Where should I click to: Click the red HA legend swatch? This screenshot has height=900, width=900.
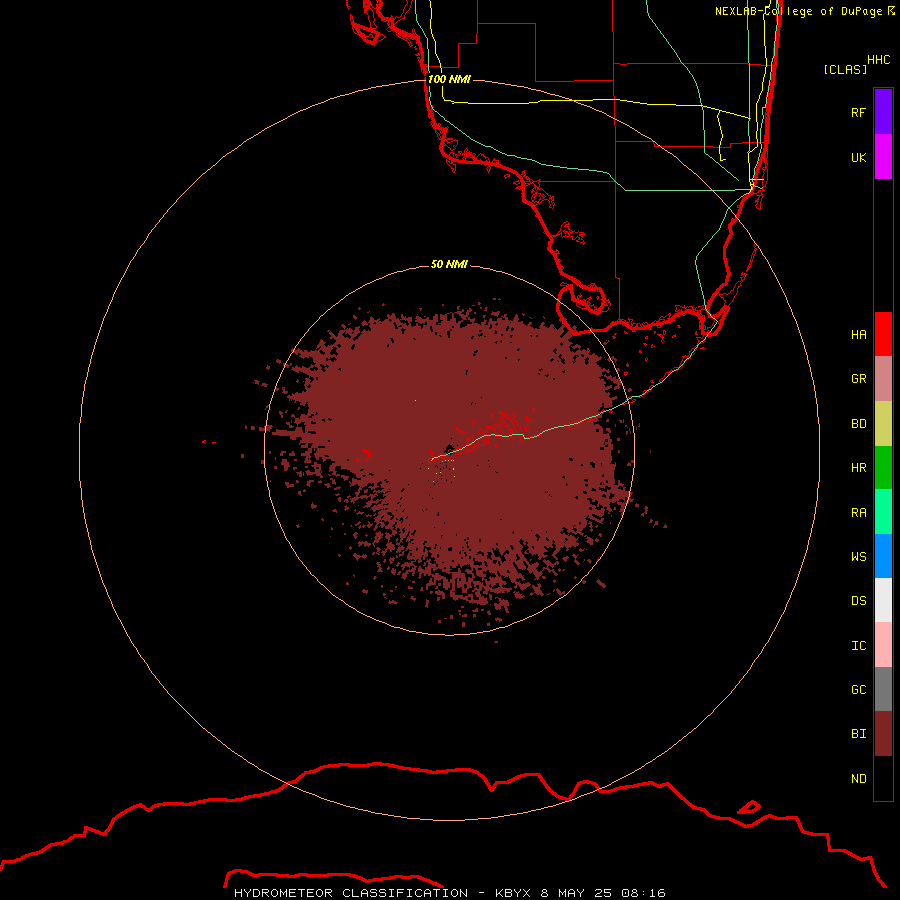883,334
